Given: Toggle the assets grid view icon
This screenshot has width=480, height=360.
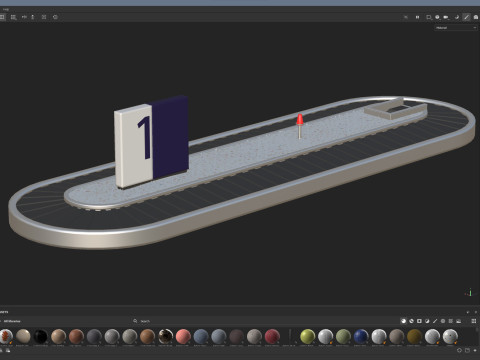Looking at the screenshot, I should 474,321.
